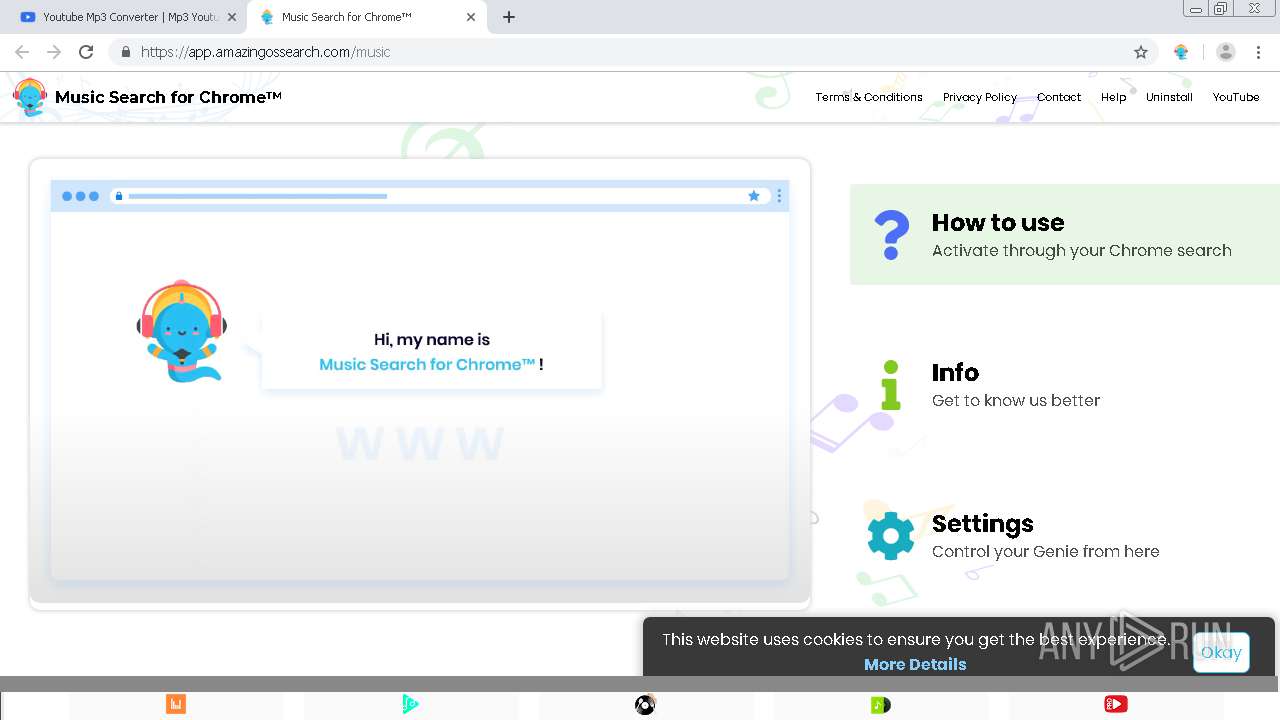Open the Help link
1280x720 pixels.
[1113, 97]
